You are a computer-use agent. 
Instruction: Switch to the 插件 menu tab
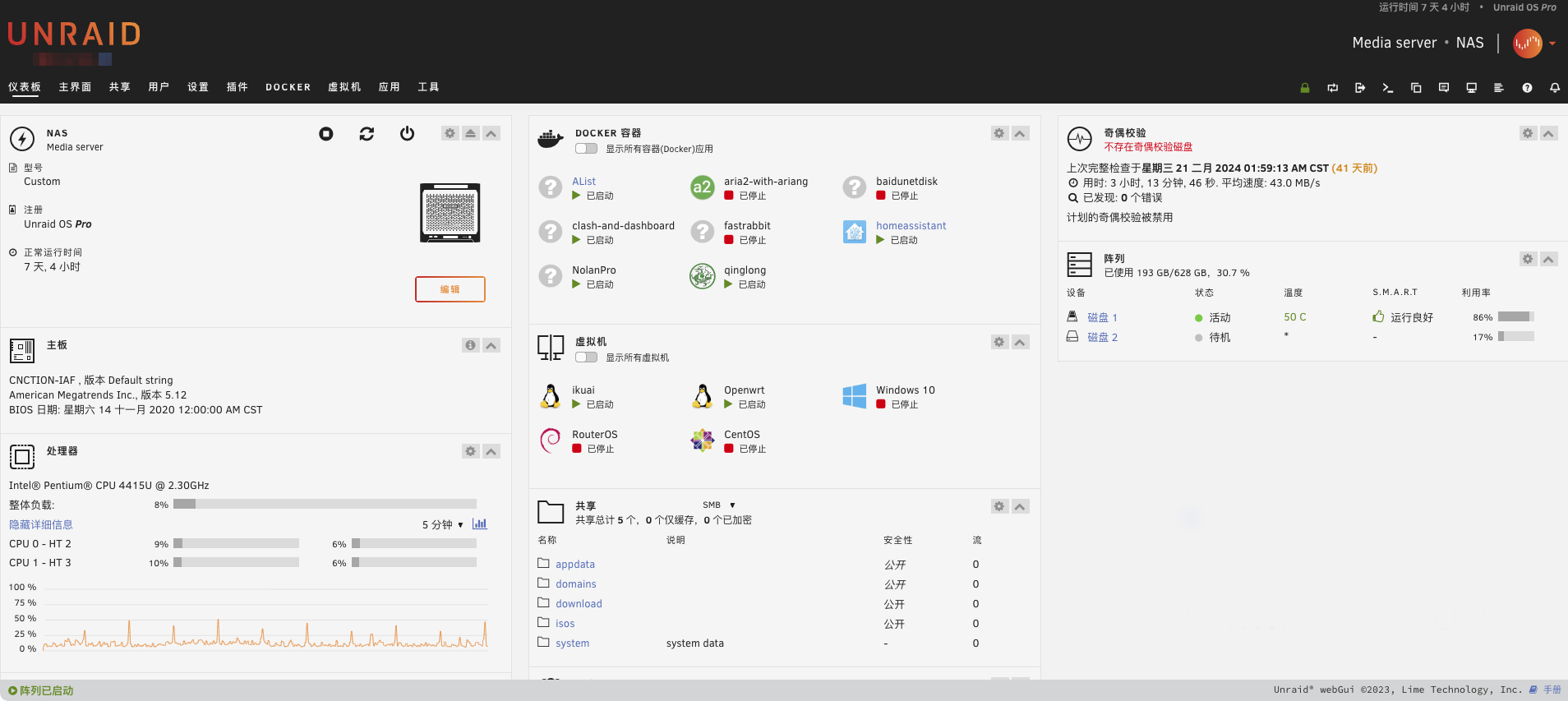click(237, 87)
